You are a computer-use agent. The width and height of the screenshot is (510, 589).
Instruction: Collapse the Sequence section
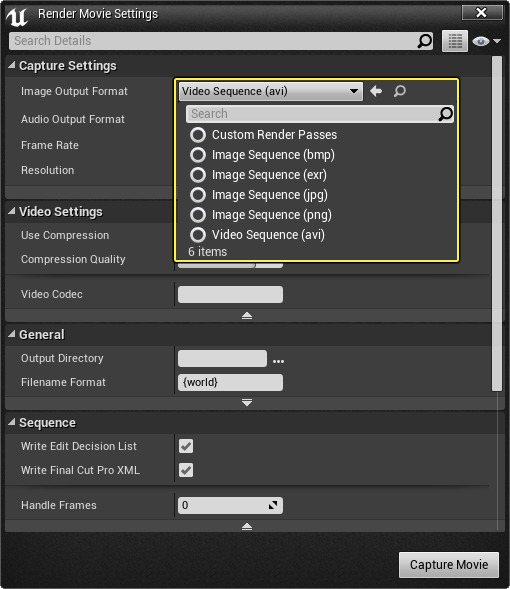12,423
